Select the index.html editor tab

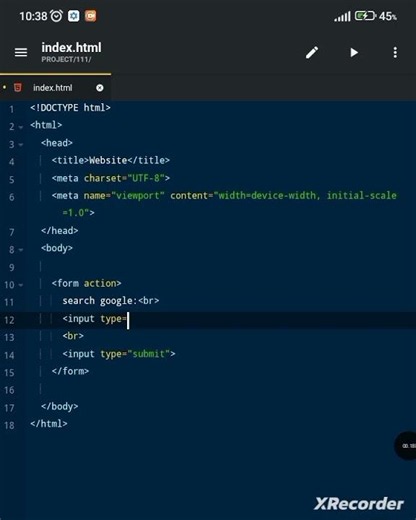(56, 88)
